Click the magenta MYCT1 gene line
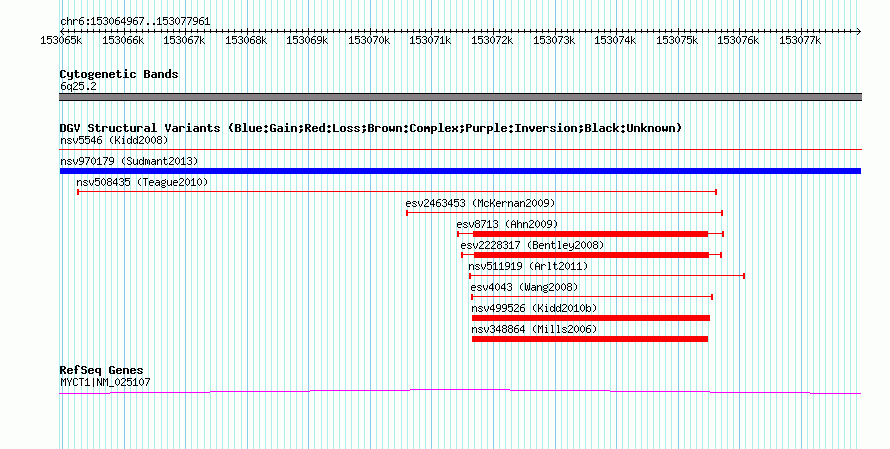The image size is (890, 449). [460, 391]
